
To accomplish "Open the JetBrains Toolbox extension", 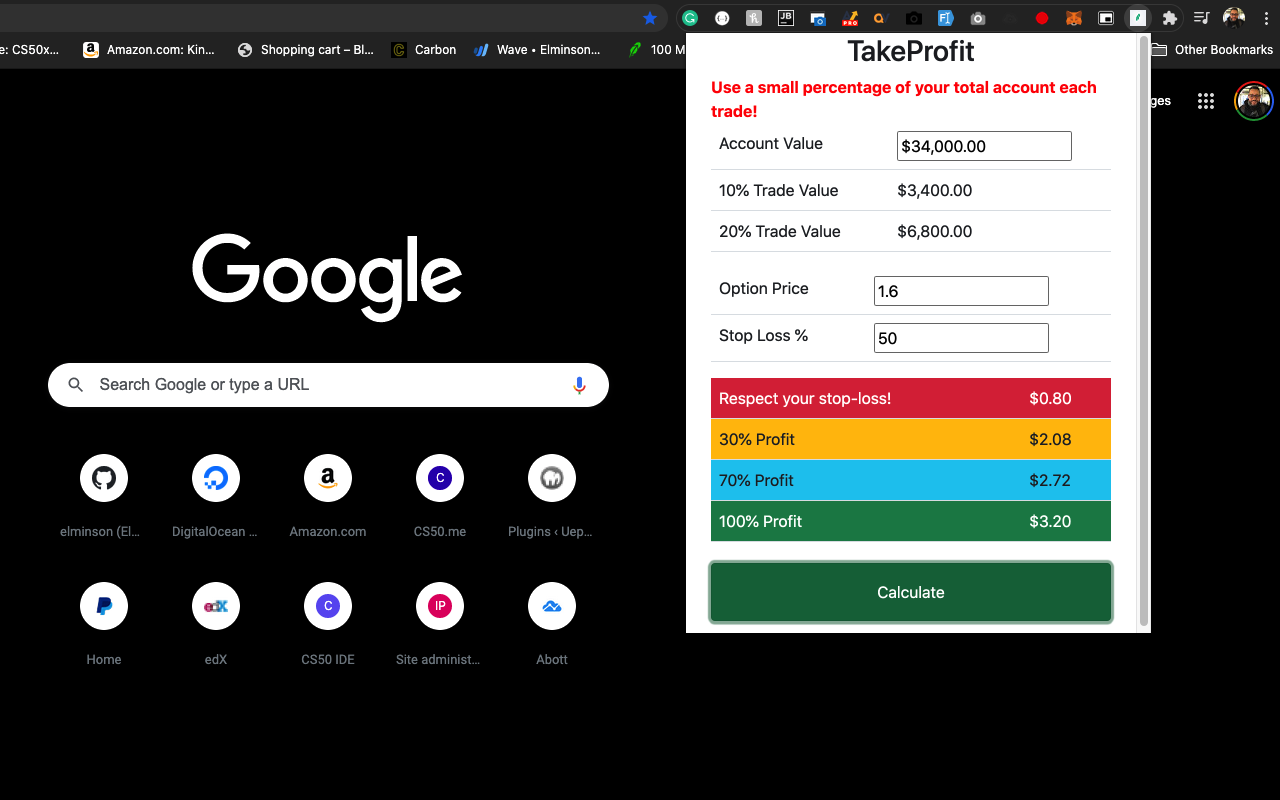I will [x=786, y=18].
